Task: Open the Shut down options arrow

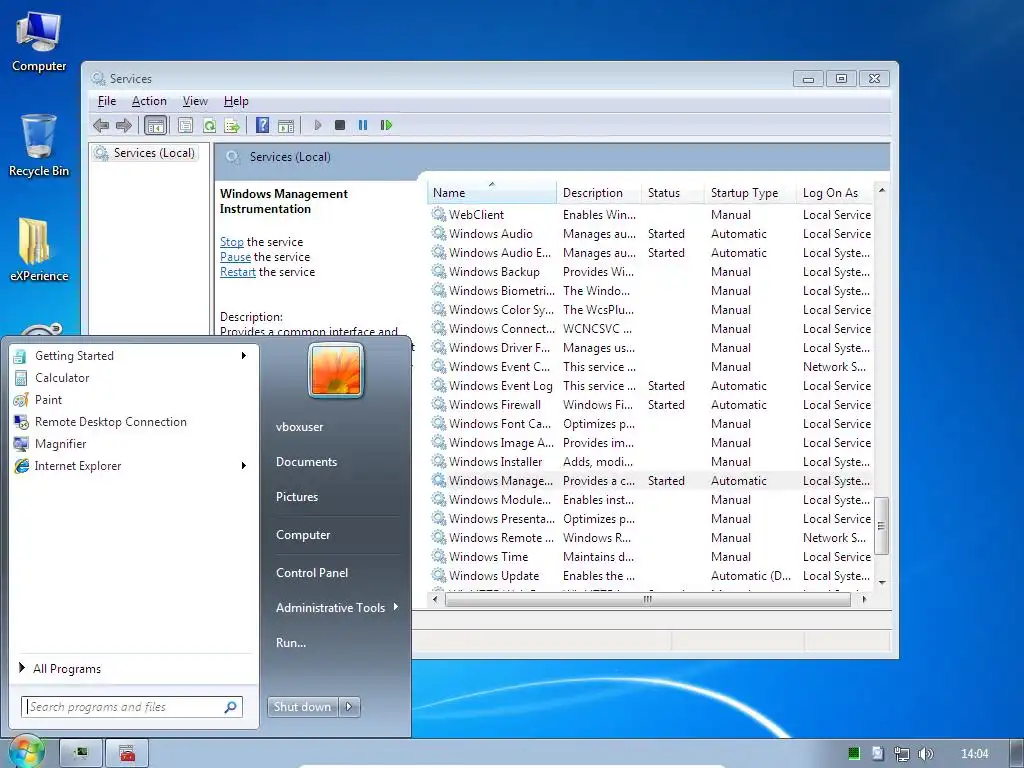Action: (x=349, y=707)
